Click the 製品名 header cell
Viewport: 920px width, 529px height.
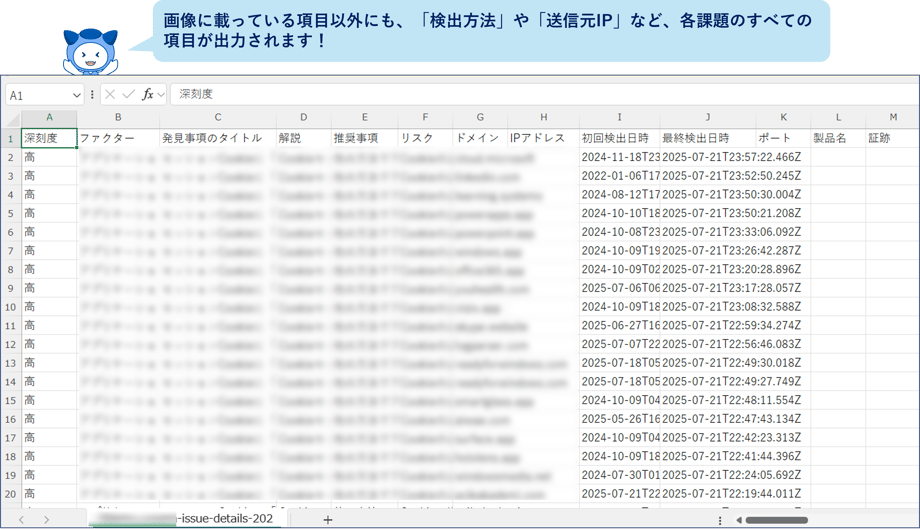click(838, 138)
